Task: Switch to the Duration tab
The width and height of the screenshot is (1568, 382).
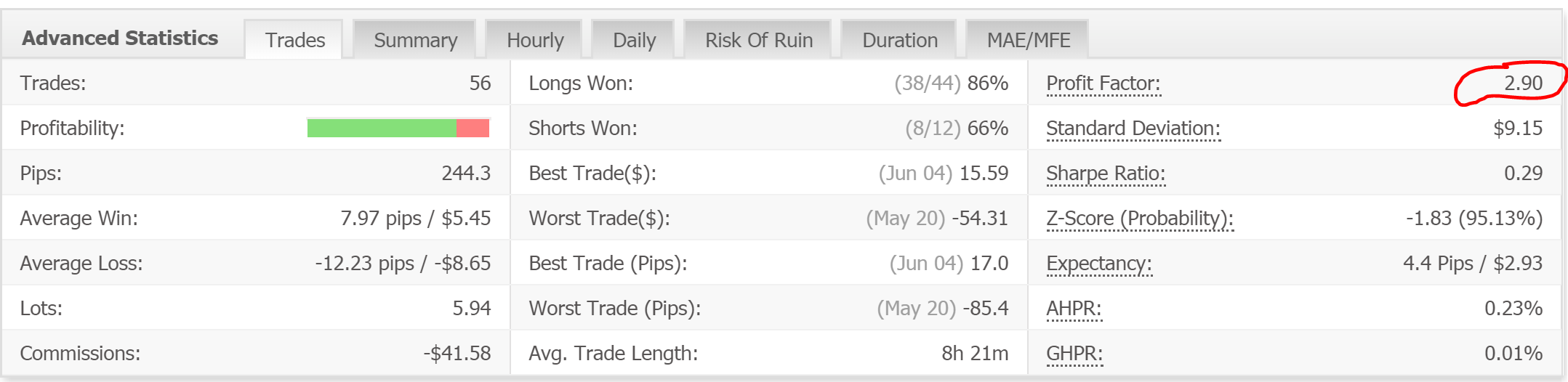Action: [899, 40]
